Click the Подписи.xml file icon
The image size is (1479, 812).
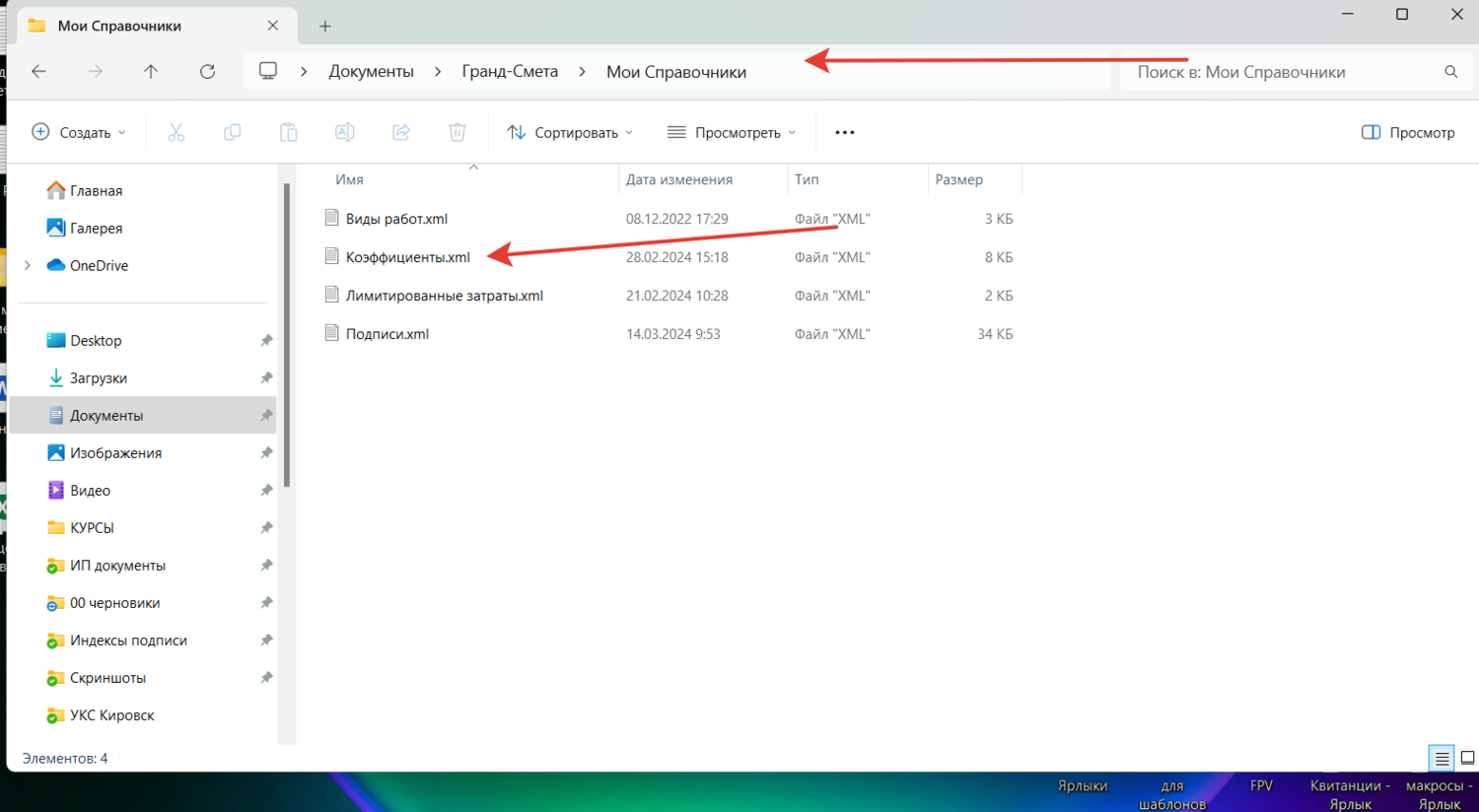tap(332, 333)
